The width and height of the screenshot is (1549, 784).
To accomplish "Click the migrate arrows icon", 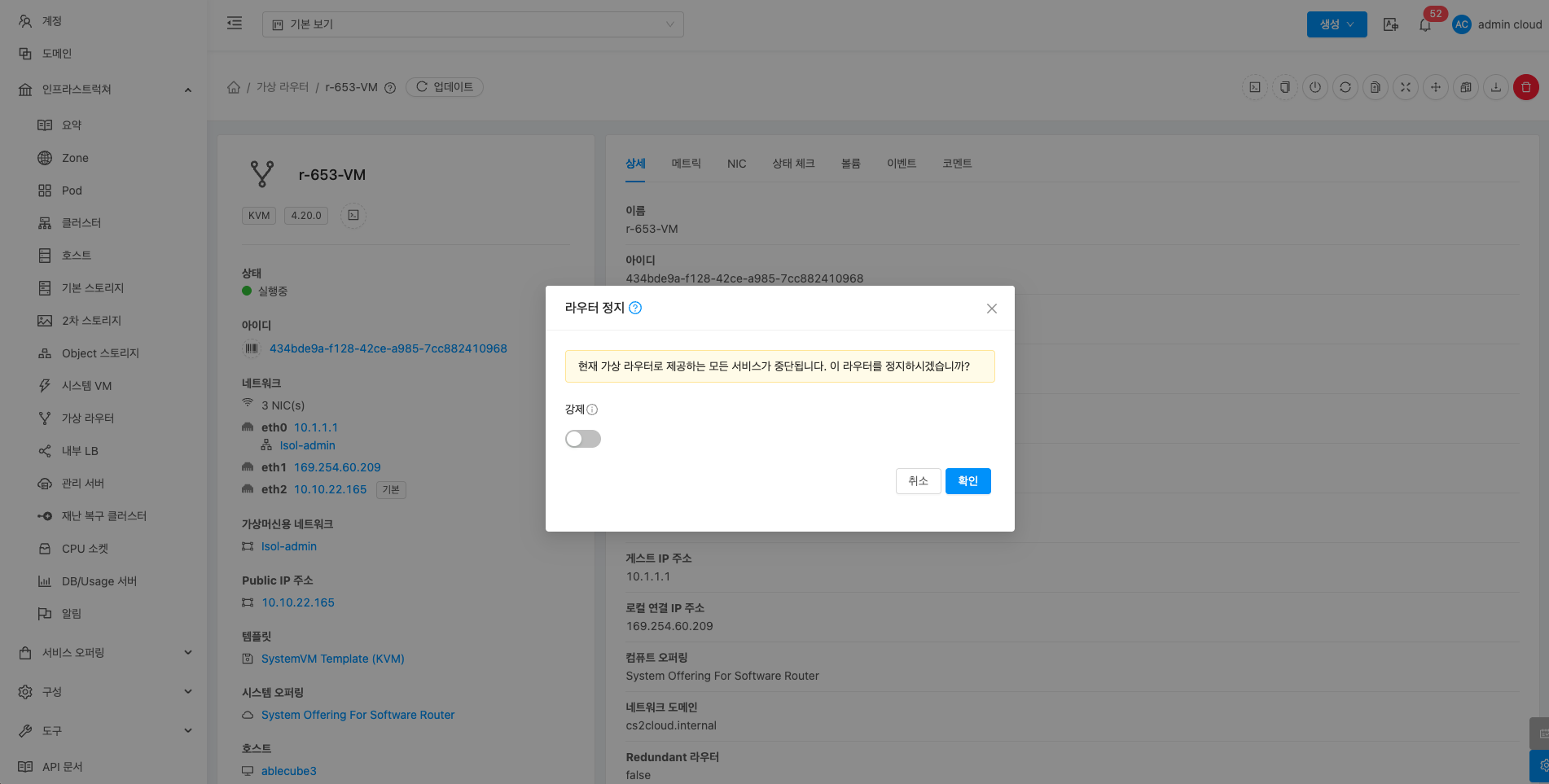I will 1435,87.
